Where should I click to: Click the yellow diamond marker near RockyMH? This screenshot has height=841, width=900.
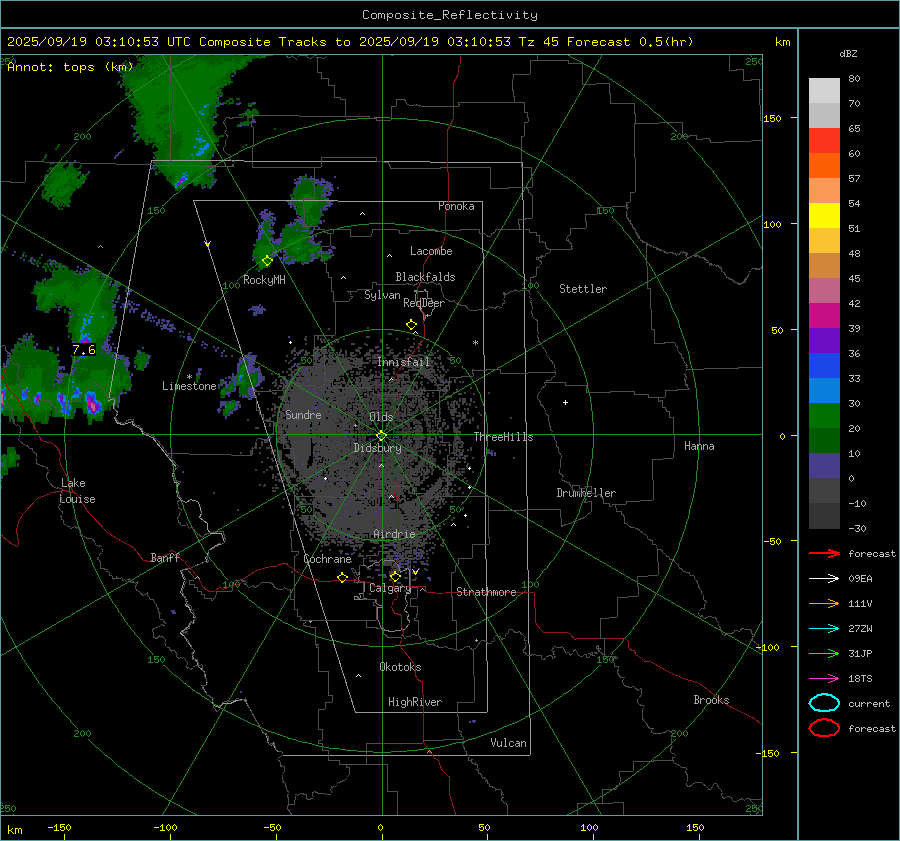(267, 261)
